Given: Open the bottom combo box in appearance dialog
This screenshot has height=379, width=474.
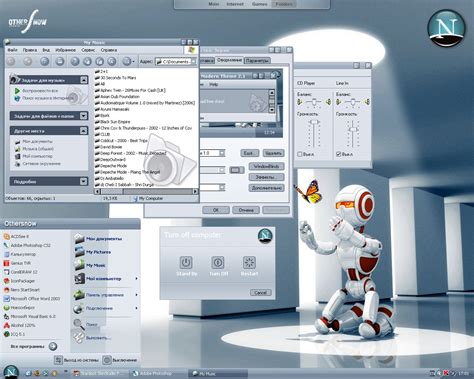Looking at the screenshot, I should [x=222, y=187].
